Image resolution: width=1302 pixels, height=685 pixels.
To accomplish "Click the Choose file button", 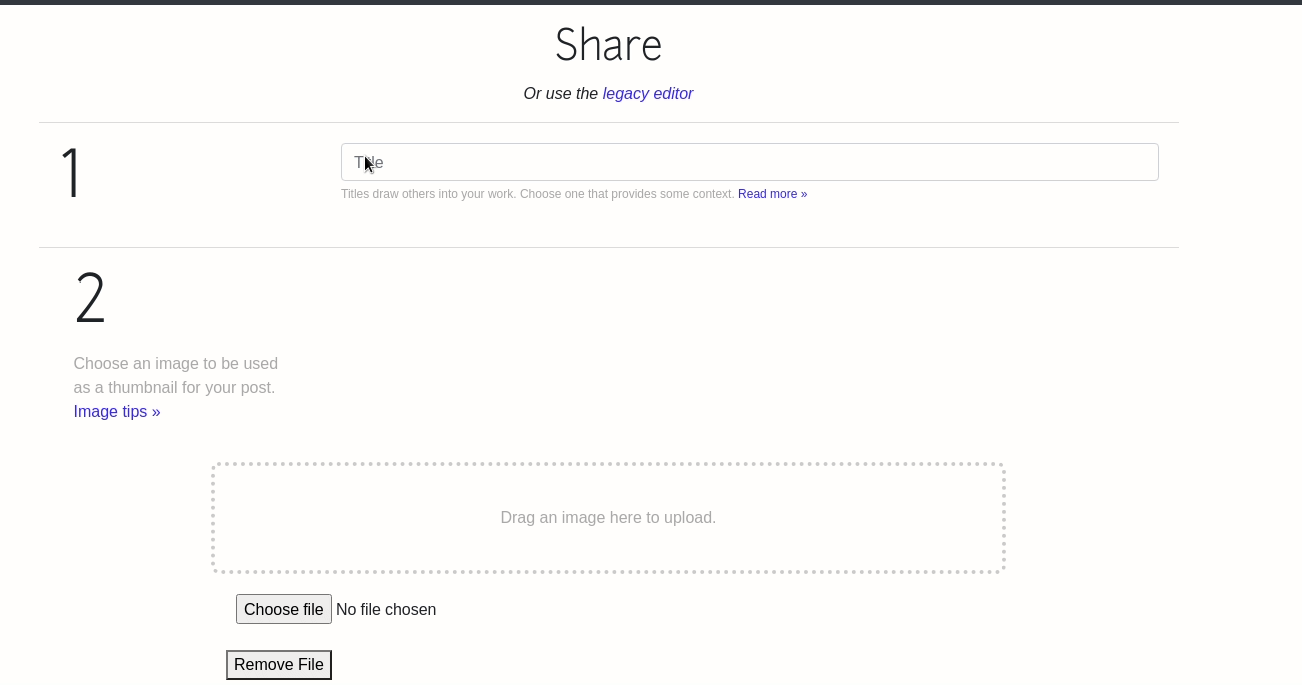I will point(284,610).
